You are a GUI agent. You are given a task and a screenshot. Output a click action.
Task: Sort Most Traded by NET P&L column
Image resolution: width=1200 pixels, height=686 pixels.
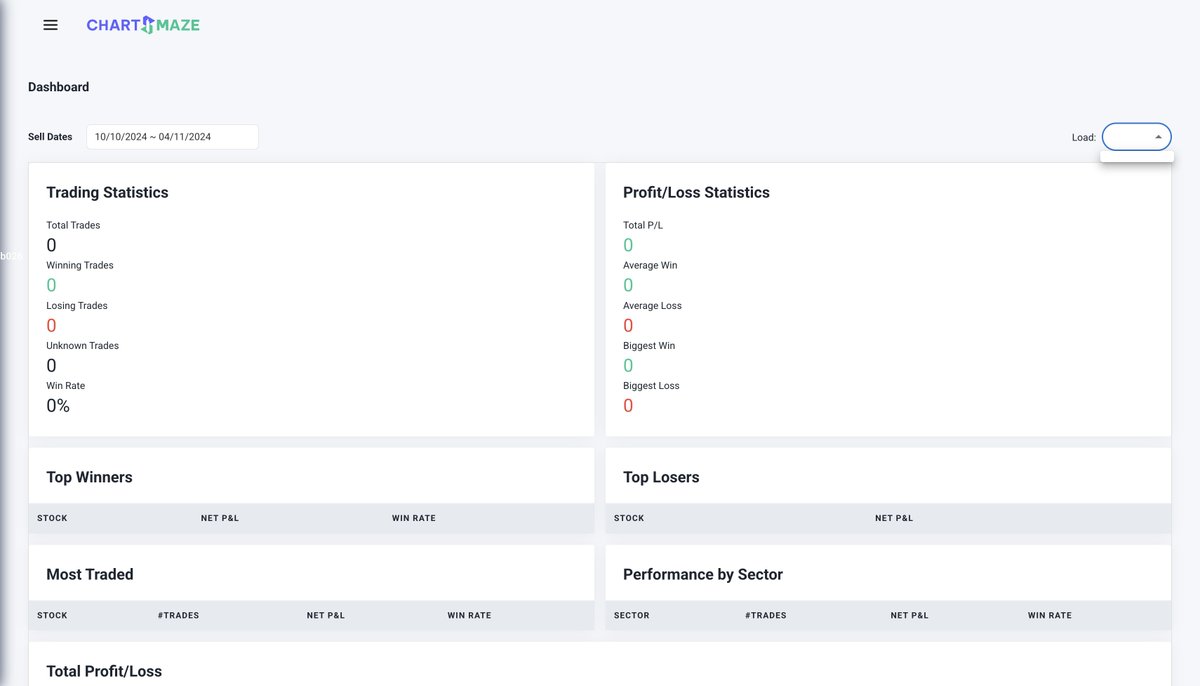[326, 615]
